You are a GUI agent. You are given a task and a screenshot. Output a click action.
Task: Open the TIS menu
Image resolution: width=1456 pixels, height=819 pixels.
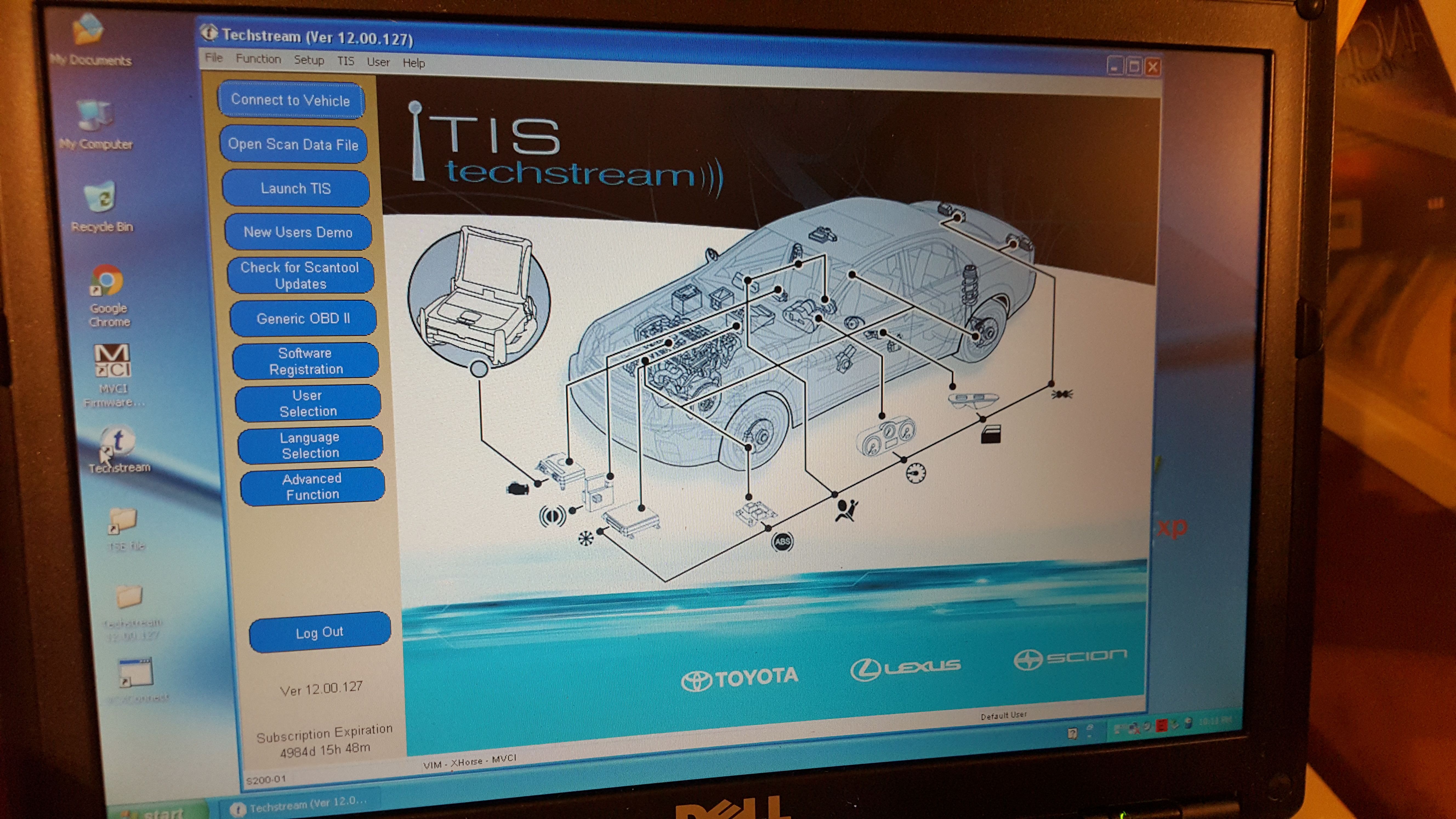coord(345,61)
